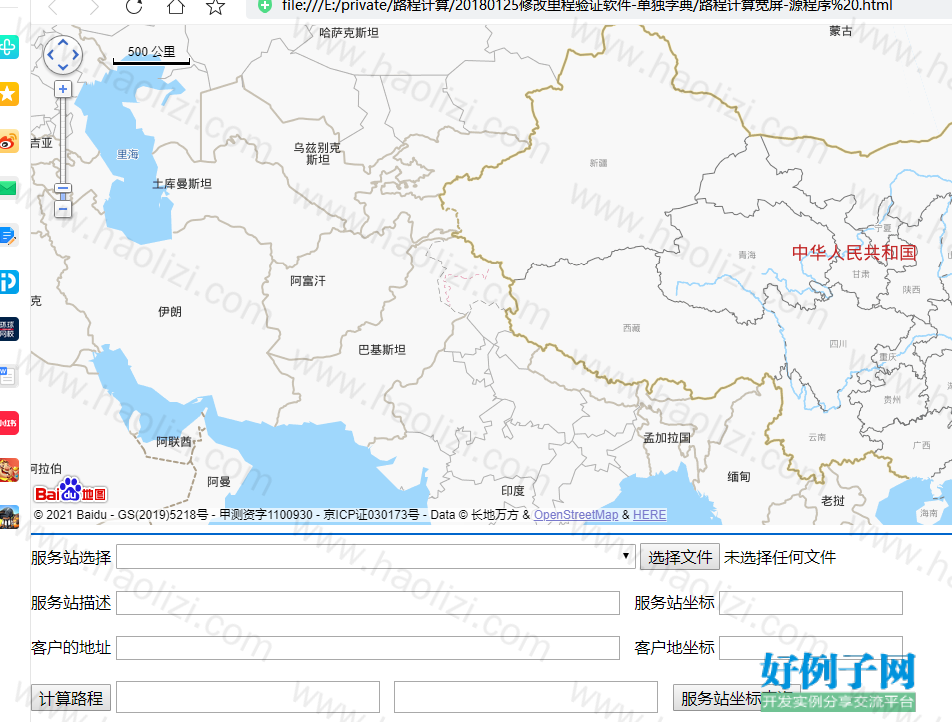The width and height of the screenshot is (952, 722).
Task: Click the 阿富汗 map label
Action: point(308,281)
